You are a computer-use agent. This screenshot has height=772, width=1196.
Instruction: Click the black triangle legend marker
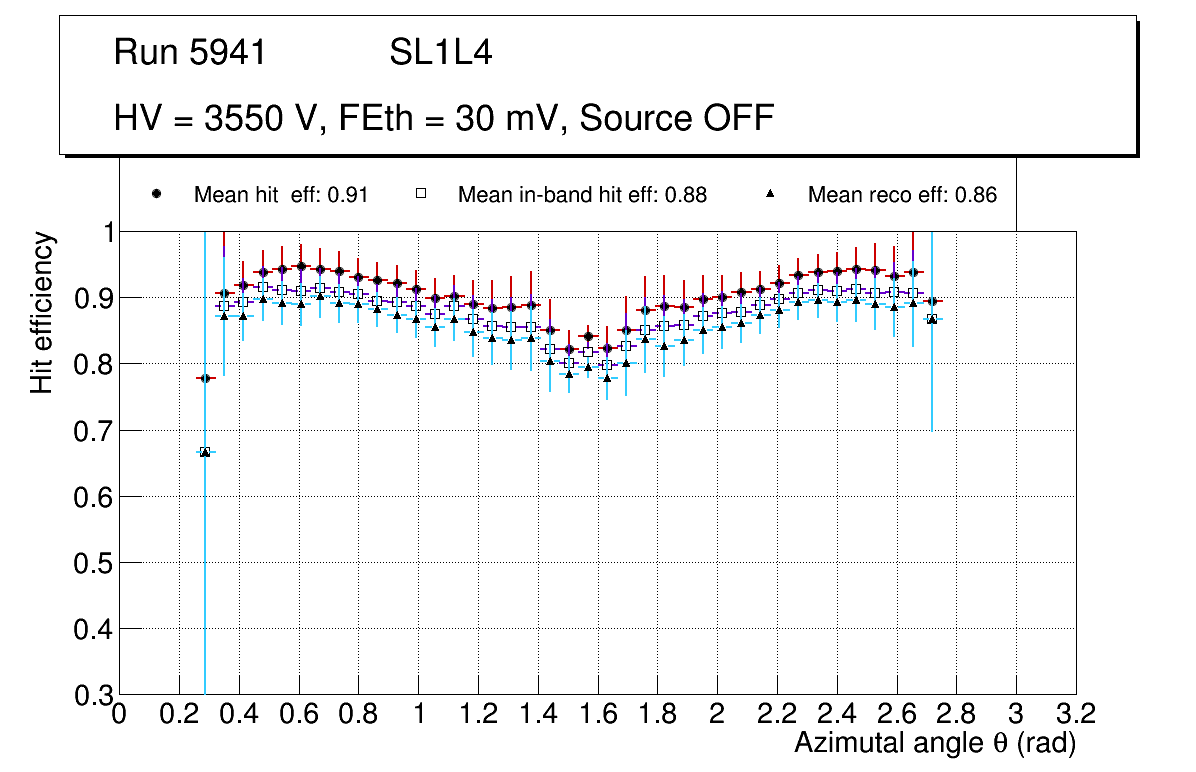(x=770, y=195)
